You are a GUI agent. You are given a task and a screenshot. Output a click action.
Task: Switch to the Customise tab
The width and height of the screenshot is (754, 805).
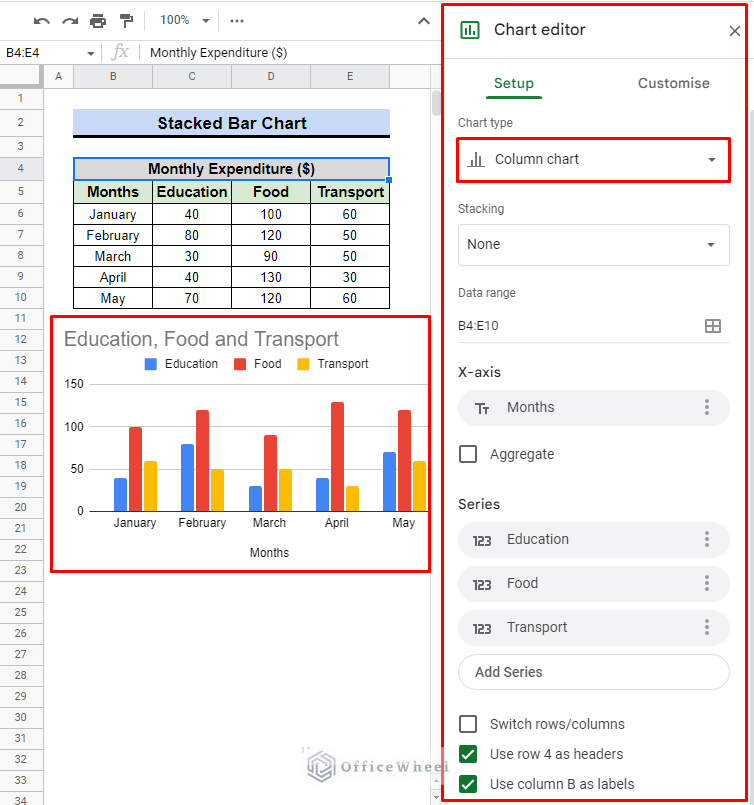pos(673,83)
